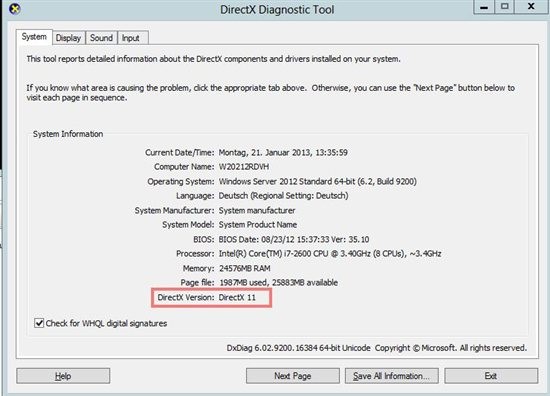The width and height of the screenshot is (550, 396).
Task: Click the 'Copyright © Microsoft. All rights reserved.' text
Action: tap(451, 348)
